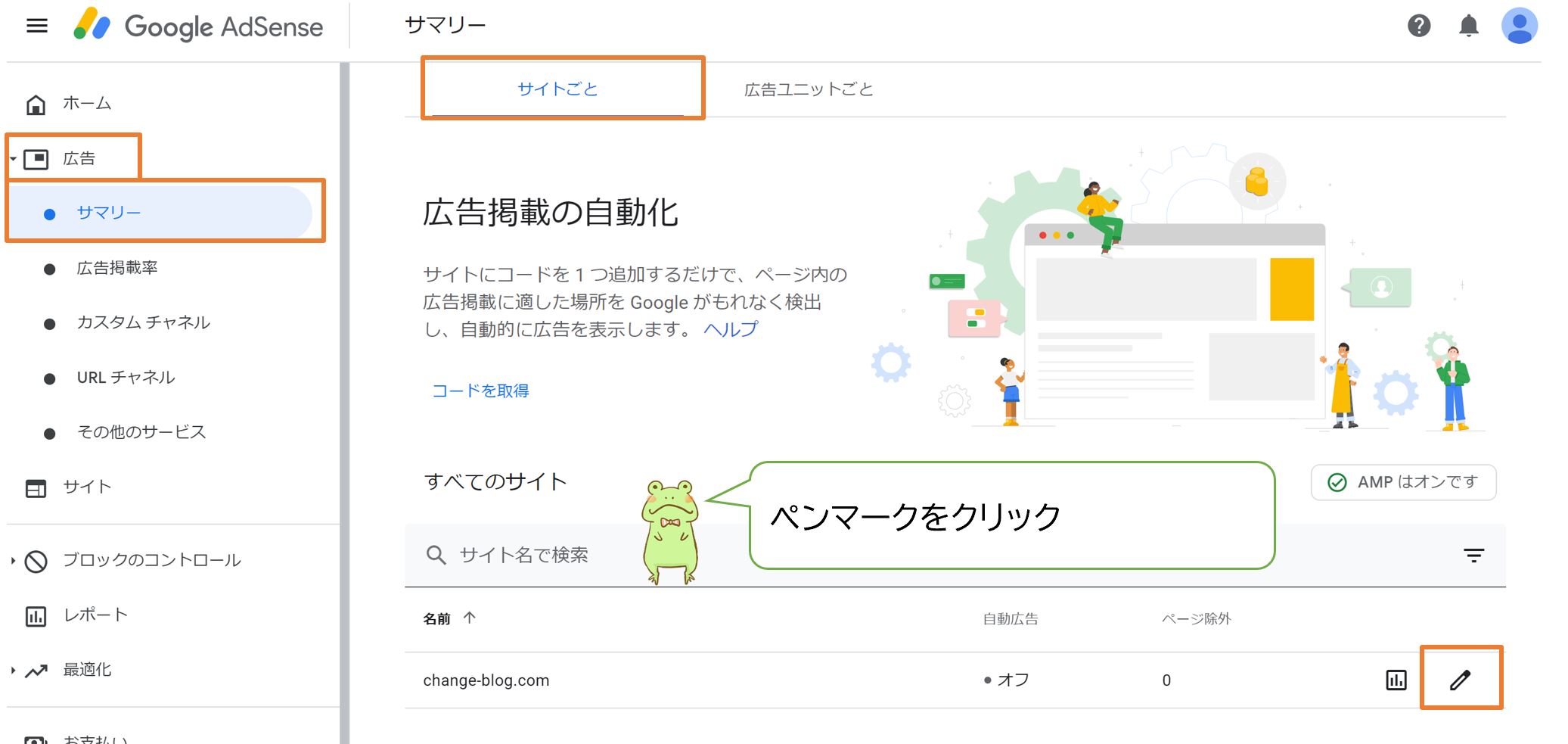This screenshot has width=1568, height=744.
Task: Open the notifications bell
Action: tap(1468, 25)
